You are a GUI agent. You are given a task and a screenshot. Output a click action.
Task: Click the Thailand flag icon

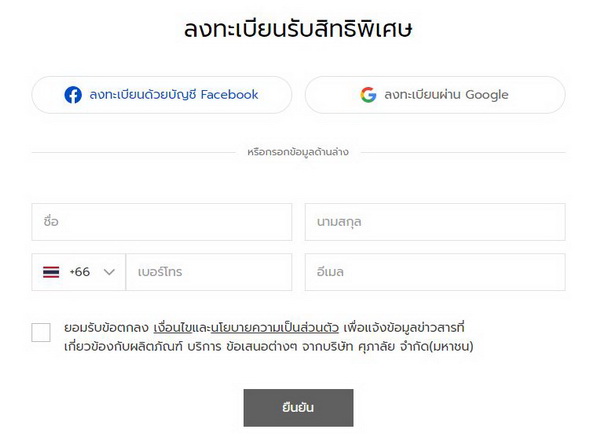pos(51,272)
